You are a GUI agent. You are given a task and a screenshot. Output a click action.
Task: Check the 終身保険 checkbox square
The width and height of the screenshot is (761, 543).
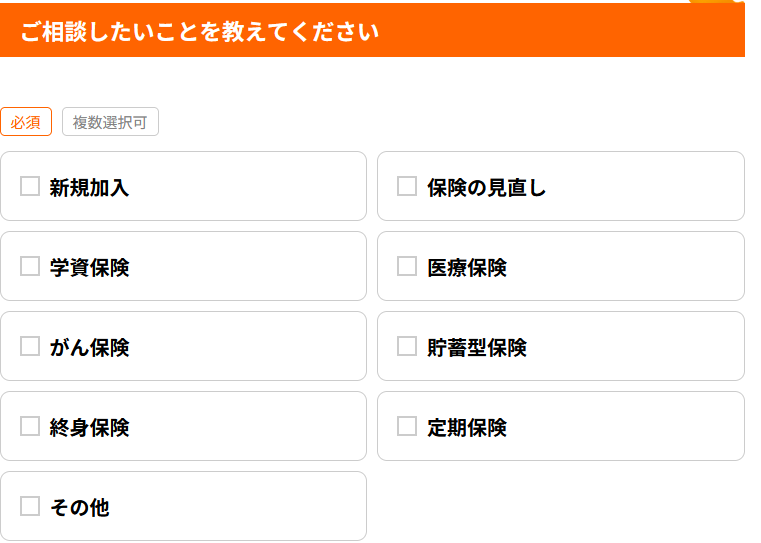[x=30, y=426]
